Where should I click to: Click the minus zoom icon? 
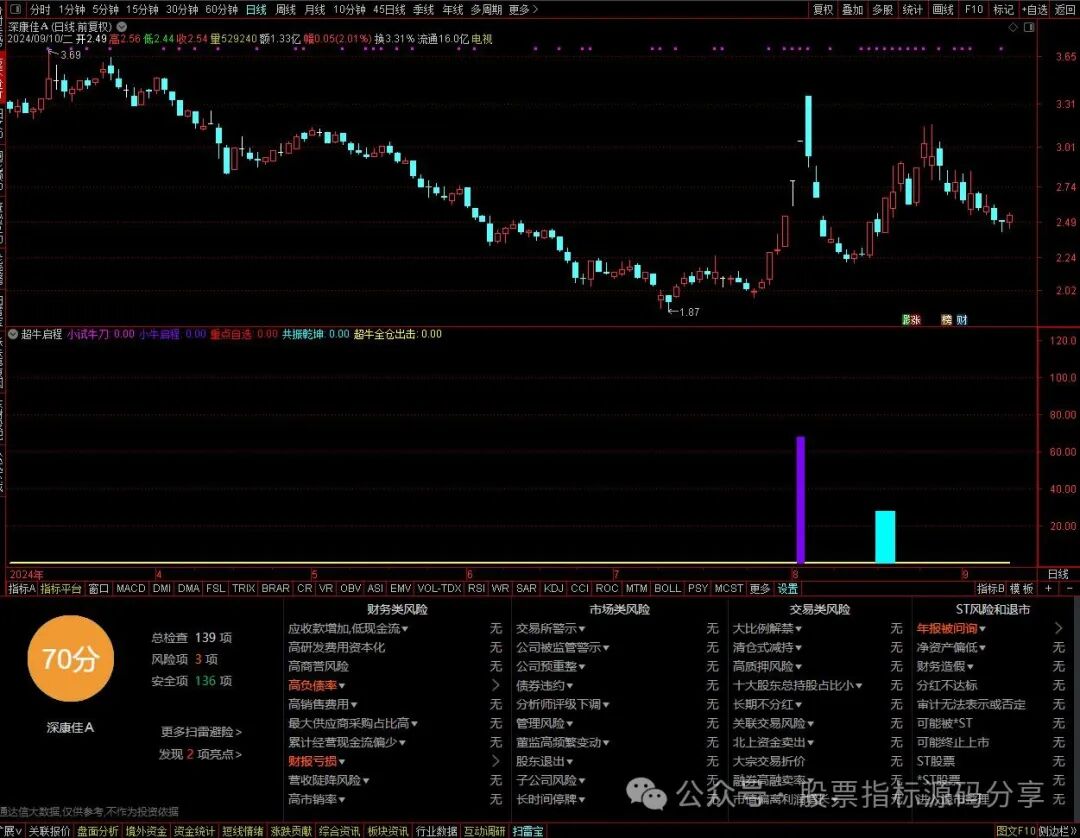click(1069, 589)
